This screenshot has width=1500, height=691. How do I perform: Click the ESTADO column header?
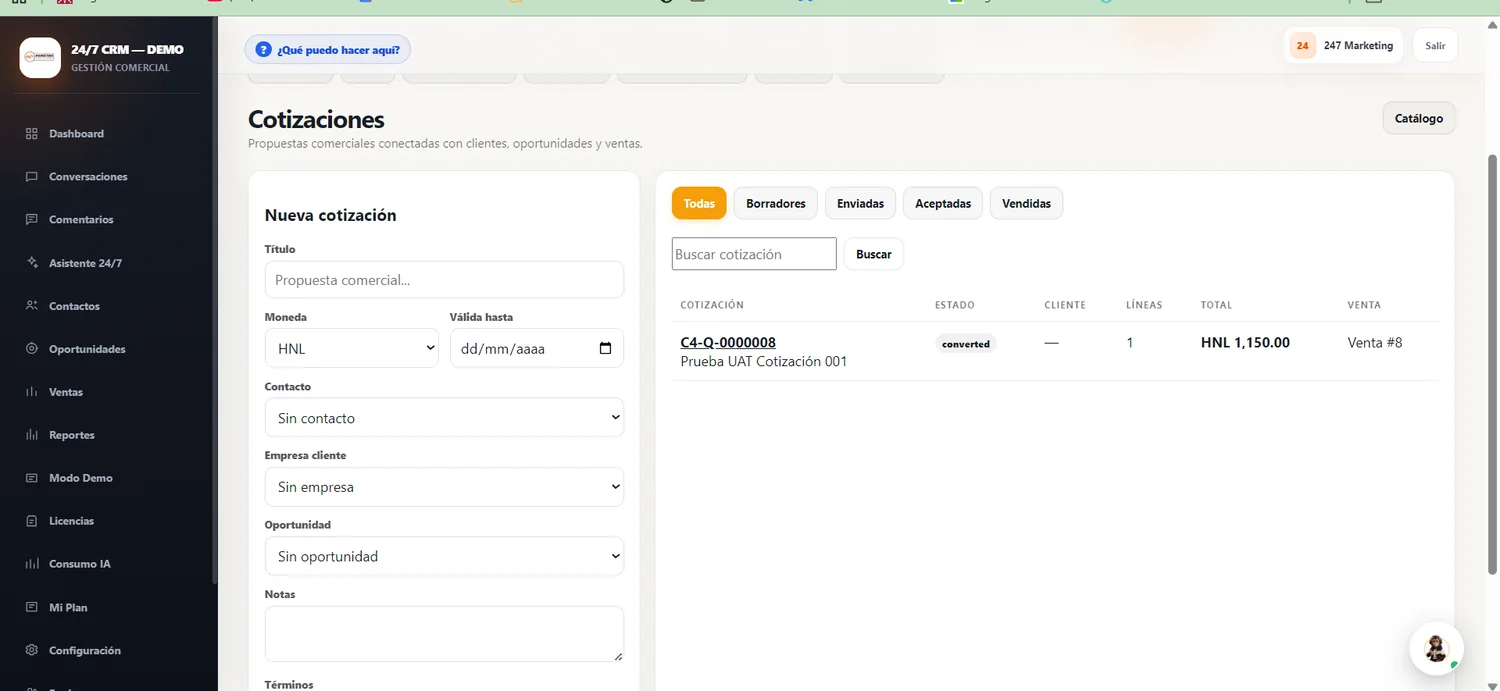[x=955, y=305]
